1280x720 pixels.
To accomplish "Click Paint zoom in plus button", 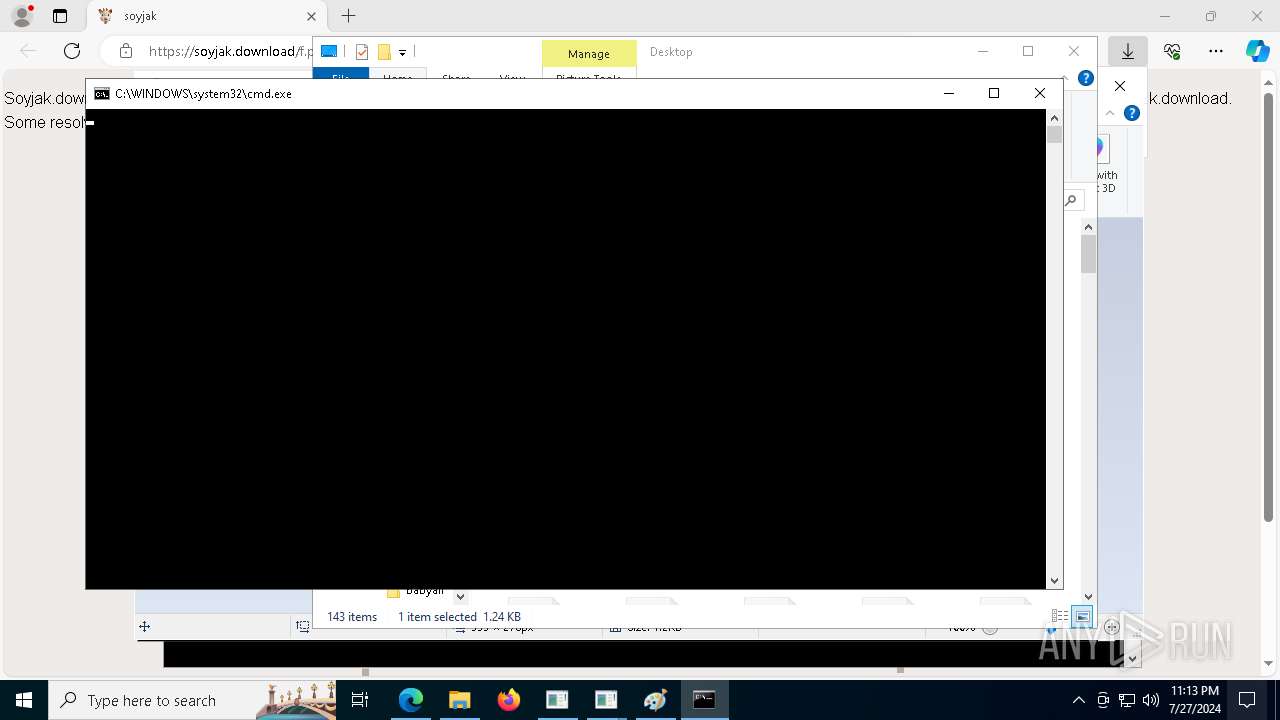I will [x=1112, y=627].
